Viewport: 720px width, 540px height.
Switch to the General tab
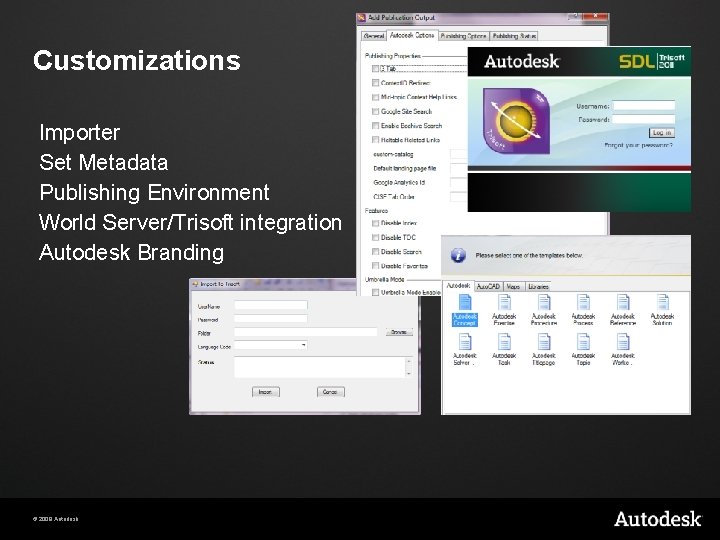(373, 36)
